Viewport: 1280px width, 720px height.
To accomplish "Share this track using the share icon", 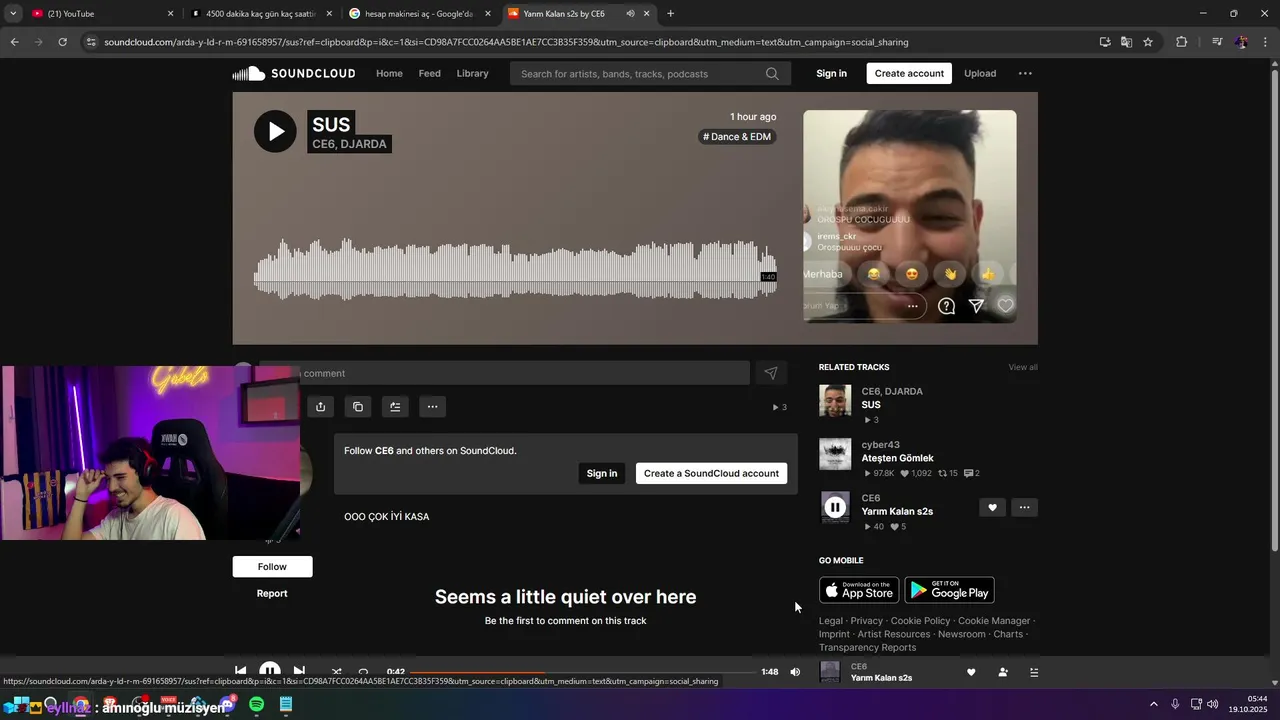I will tap(320, 407).
